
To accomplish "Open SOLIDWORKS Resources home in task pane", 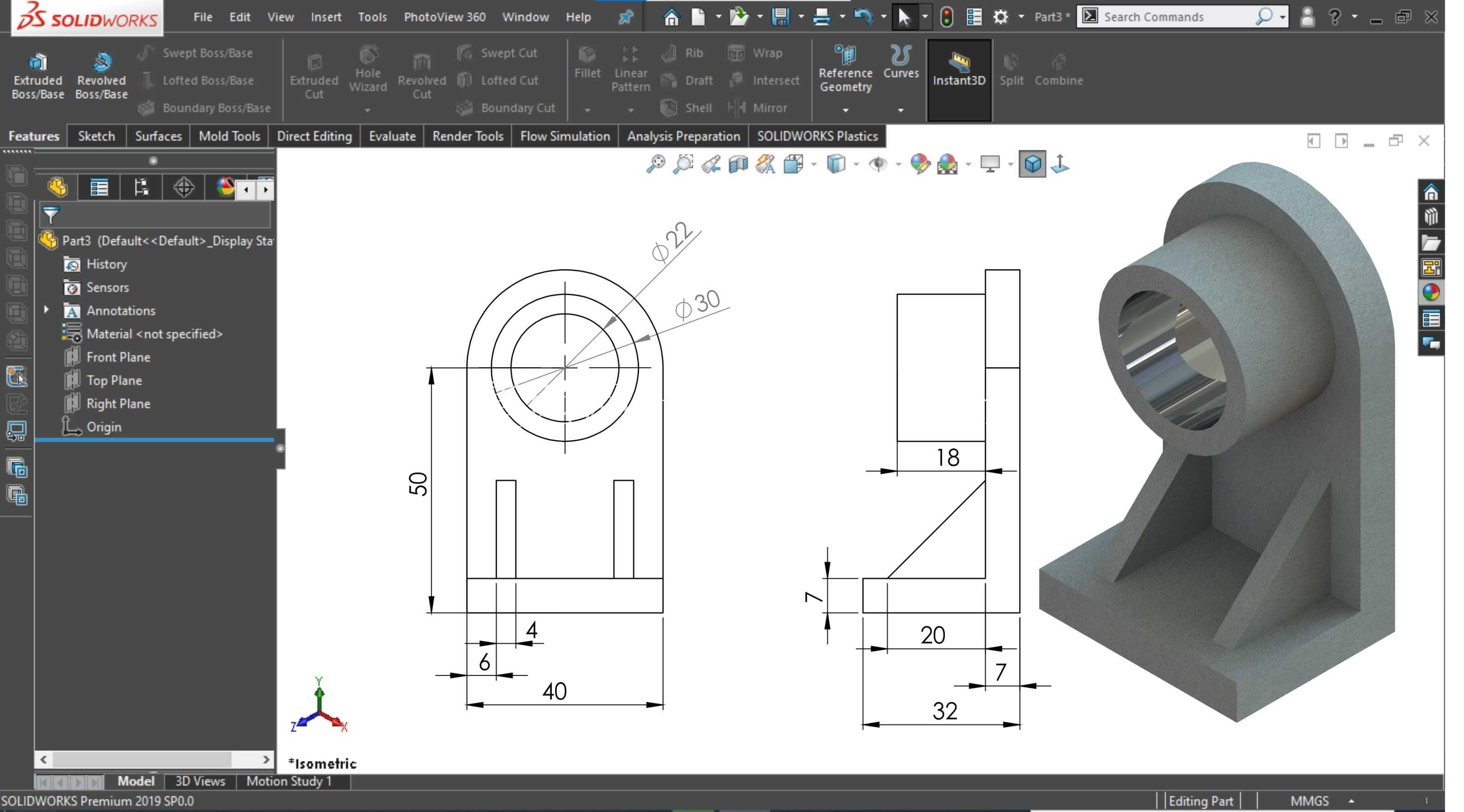I will pyautogui.click(x=1430, y=192).
